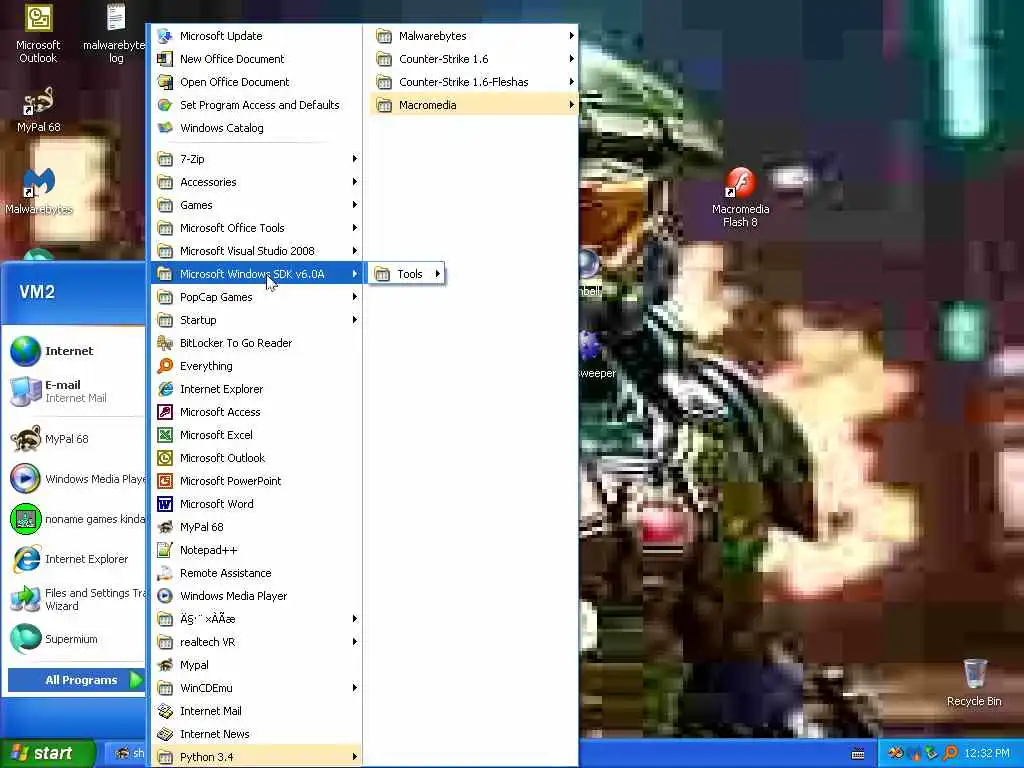Launch Microsoft Excel
Image resolution: width=1024 pixels, height=768 pixels.
click(x=257, y=435)
